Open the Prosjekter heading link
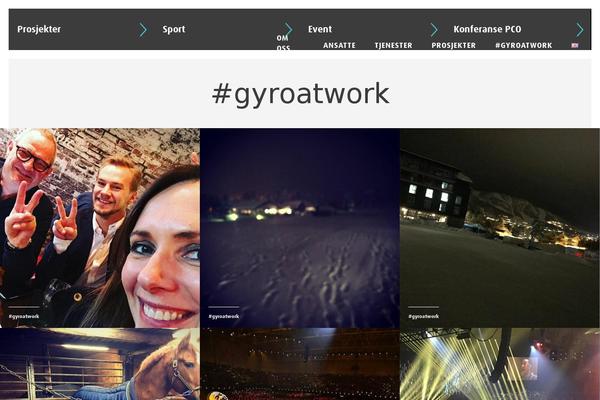This screenshot has width=600, height=400. click(39, 29)
